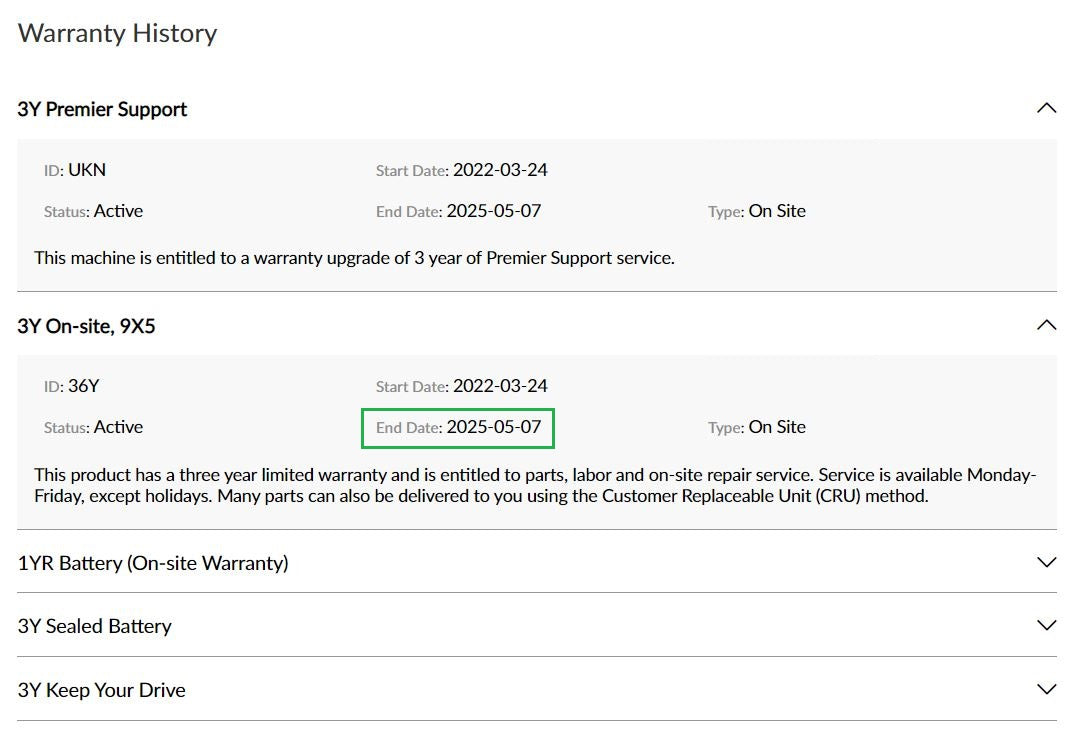Expand 3Y Sealed Battery with chevron arrow
1081x739 pixels.
[1046, 625]
